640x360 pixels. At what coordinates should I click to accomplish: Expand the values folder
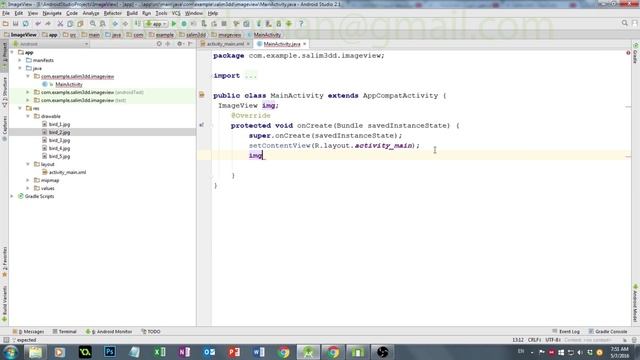click(x=28, y=188)
